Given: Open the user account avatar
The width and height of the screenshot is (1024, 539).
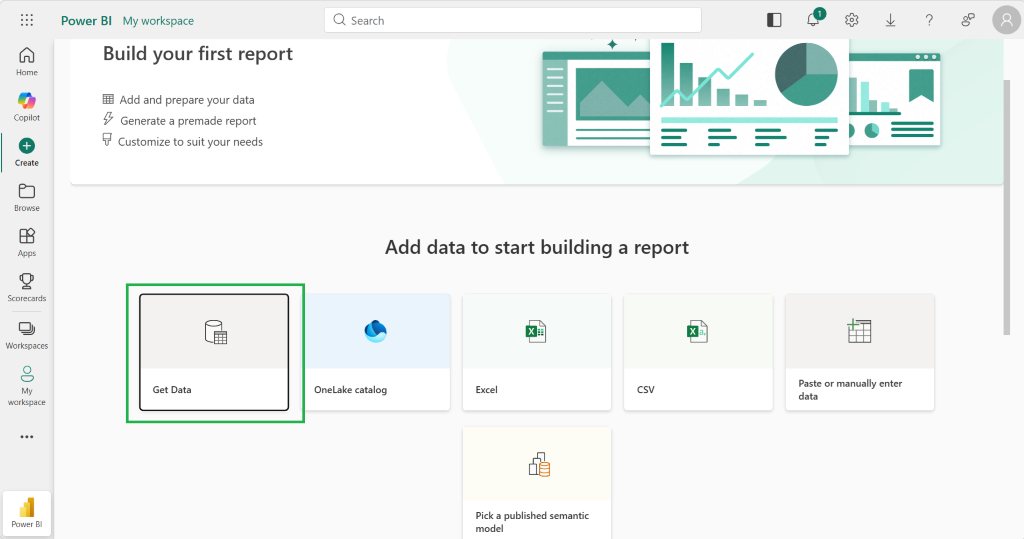Looking at the screenshot, I should (x=1006, y=20).
